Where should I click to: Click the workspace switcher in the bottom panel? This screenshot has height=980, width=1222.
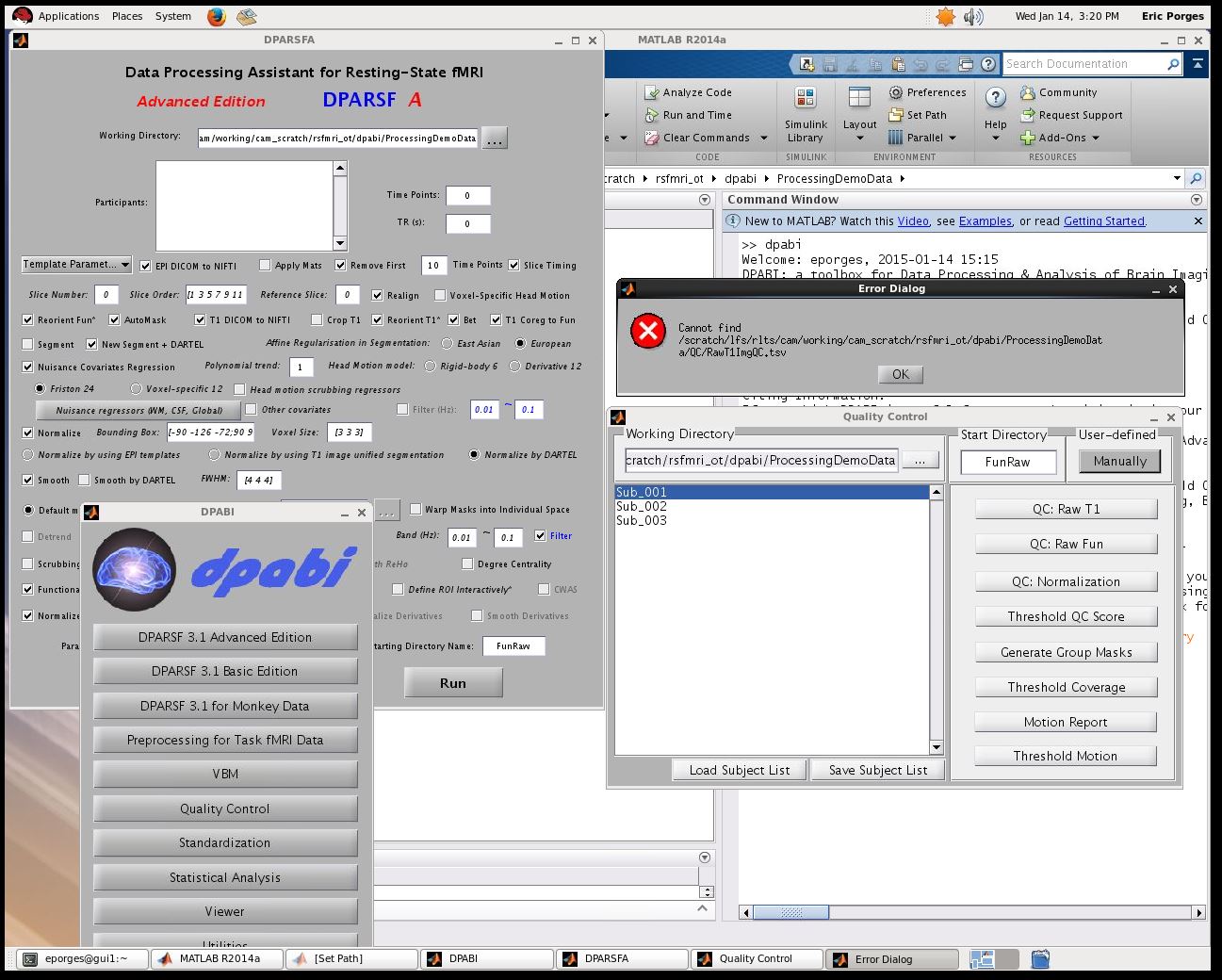994,959
